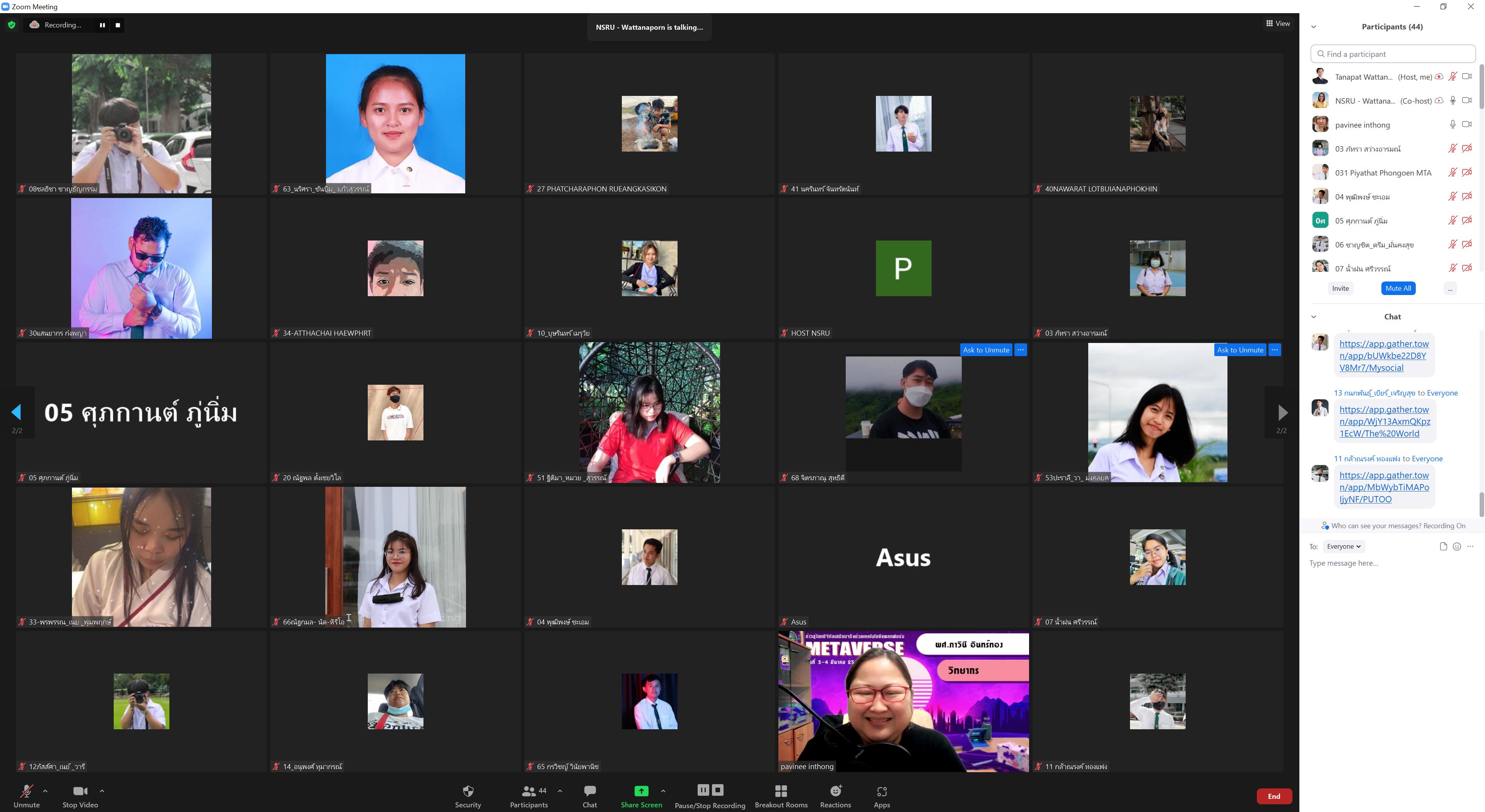Click the green encryption shield icon
This screenshot has height=812, width=1485.
tap(12, 25)
